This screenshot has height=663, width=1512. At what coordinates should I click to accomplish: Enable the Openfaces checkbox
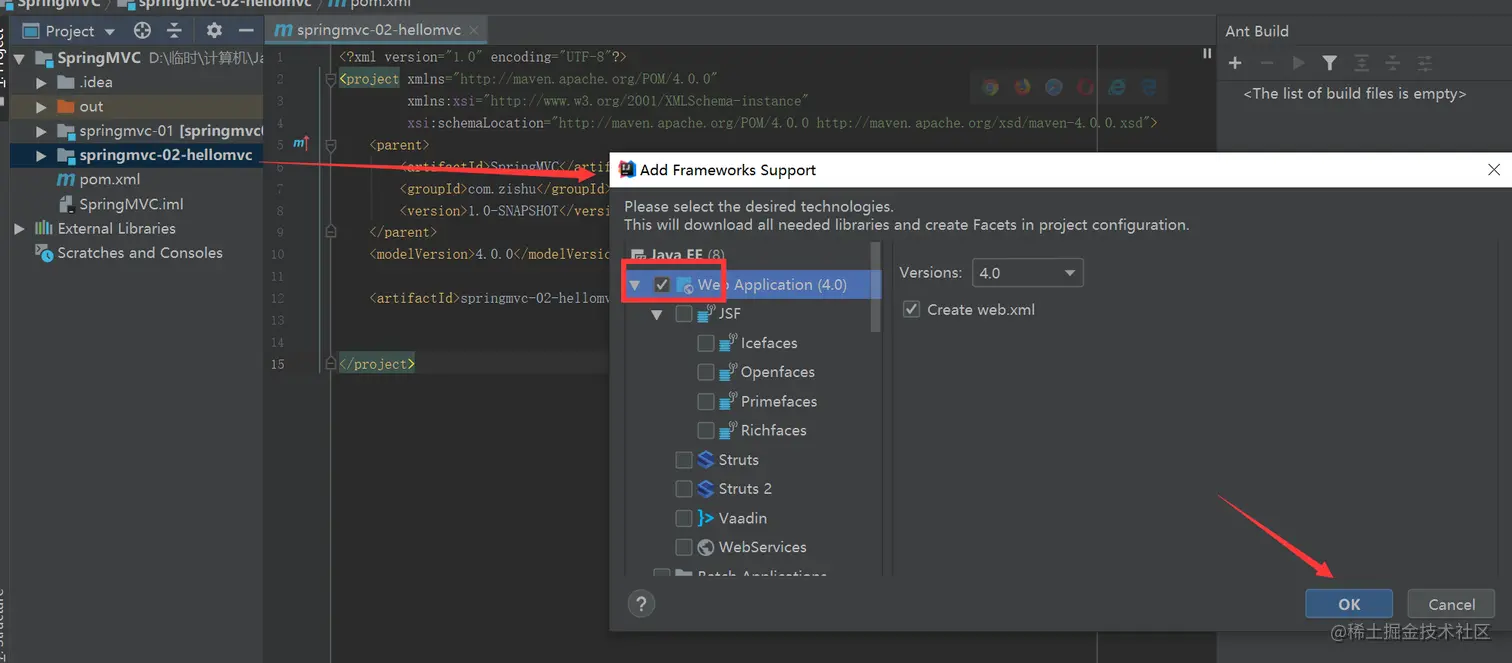click(x=706, y=372)
